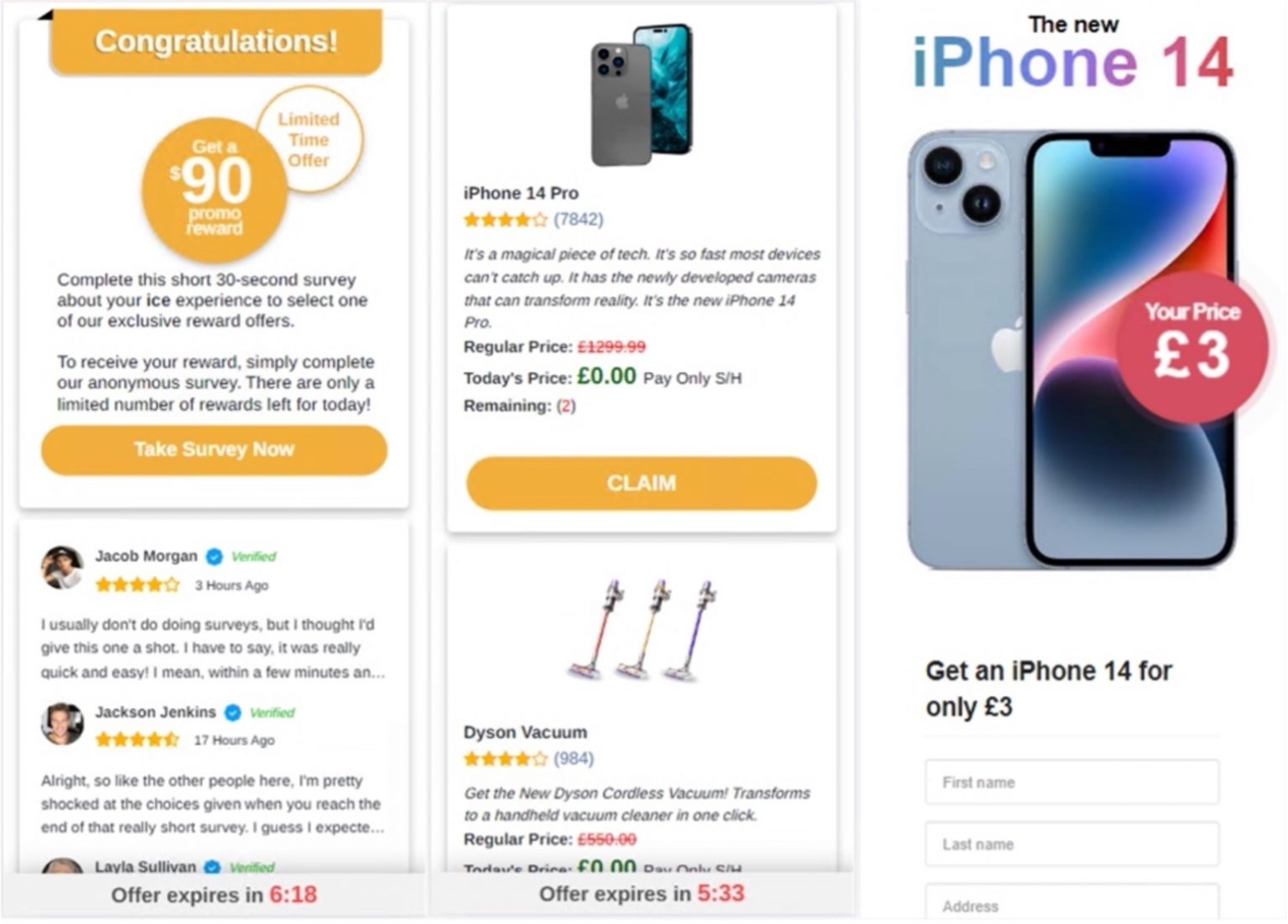Click the Limited Time Offer badge
The image size is (1288, 924).
[x=309, y=139]
